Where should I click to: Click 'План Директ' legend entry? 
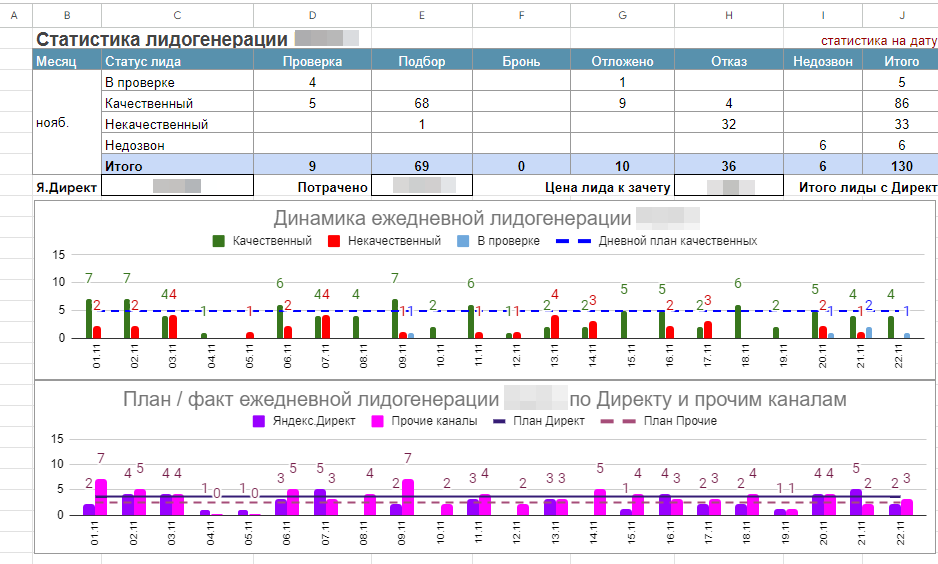pos(538,421)
